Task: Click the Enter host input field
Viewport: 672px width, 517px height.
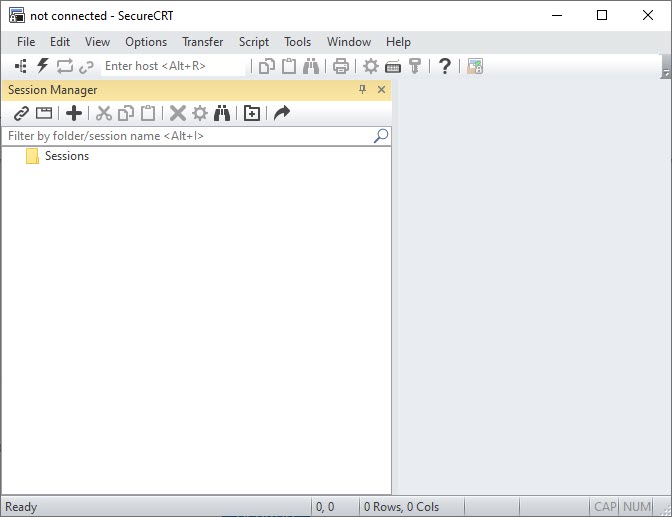Action: coord(173,66)
